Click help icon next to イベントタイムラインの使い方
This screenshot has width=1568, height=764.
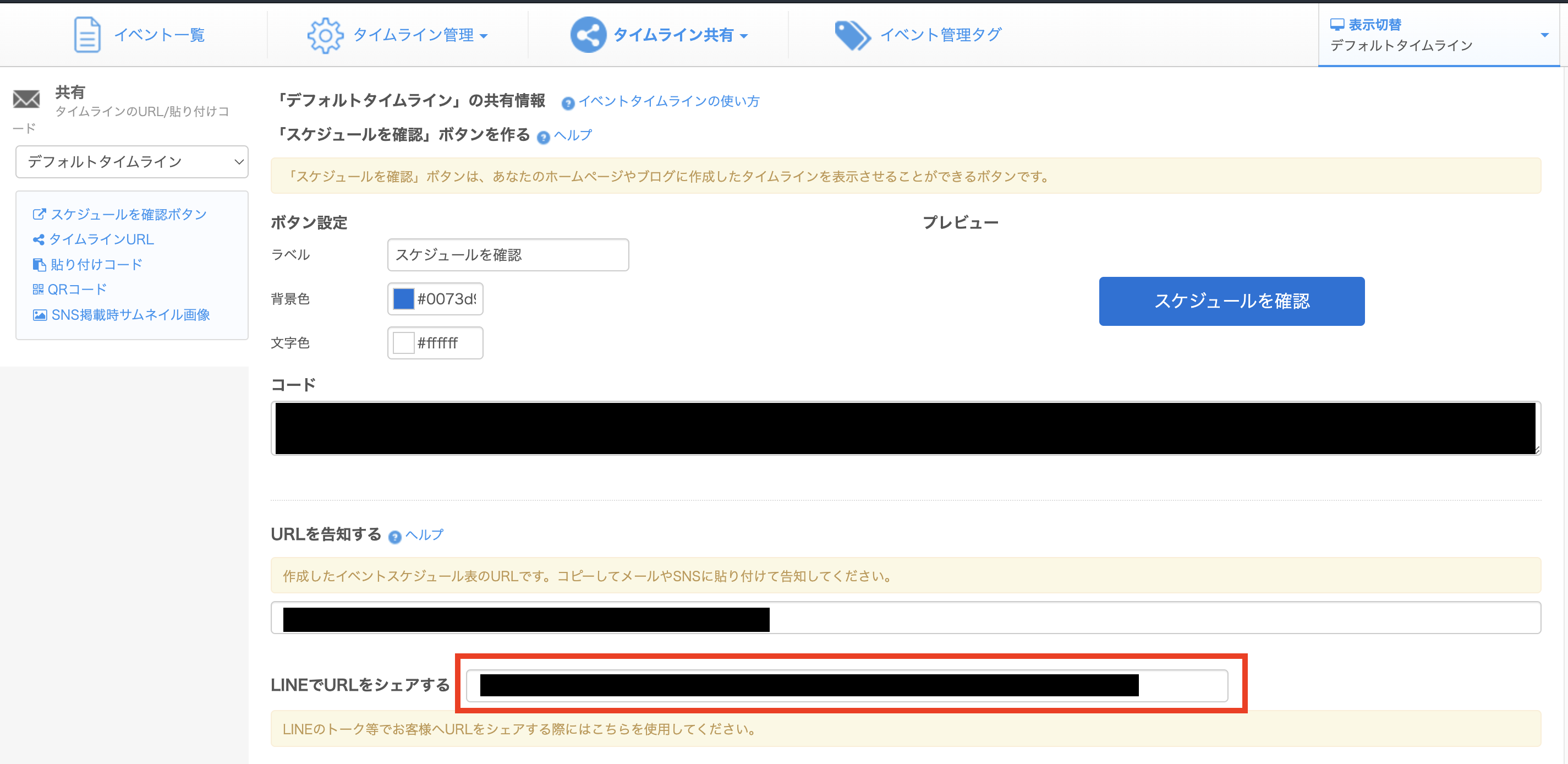[x=567, y=103]
